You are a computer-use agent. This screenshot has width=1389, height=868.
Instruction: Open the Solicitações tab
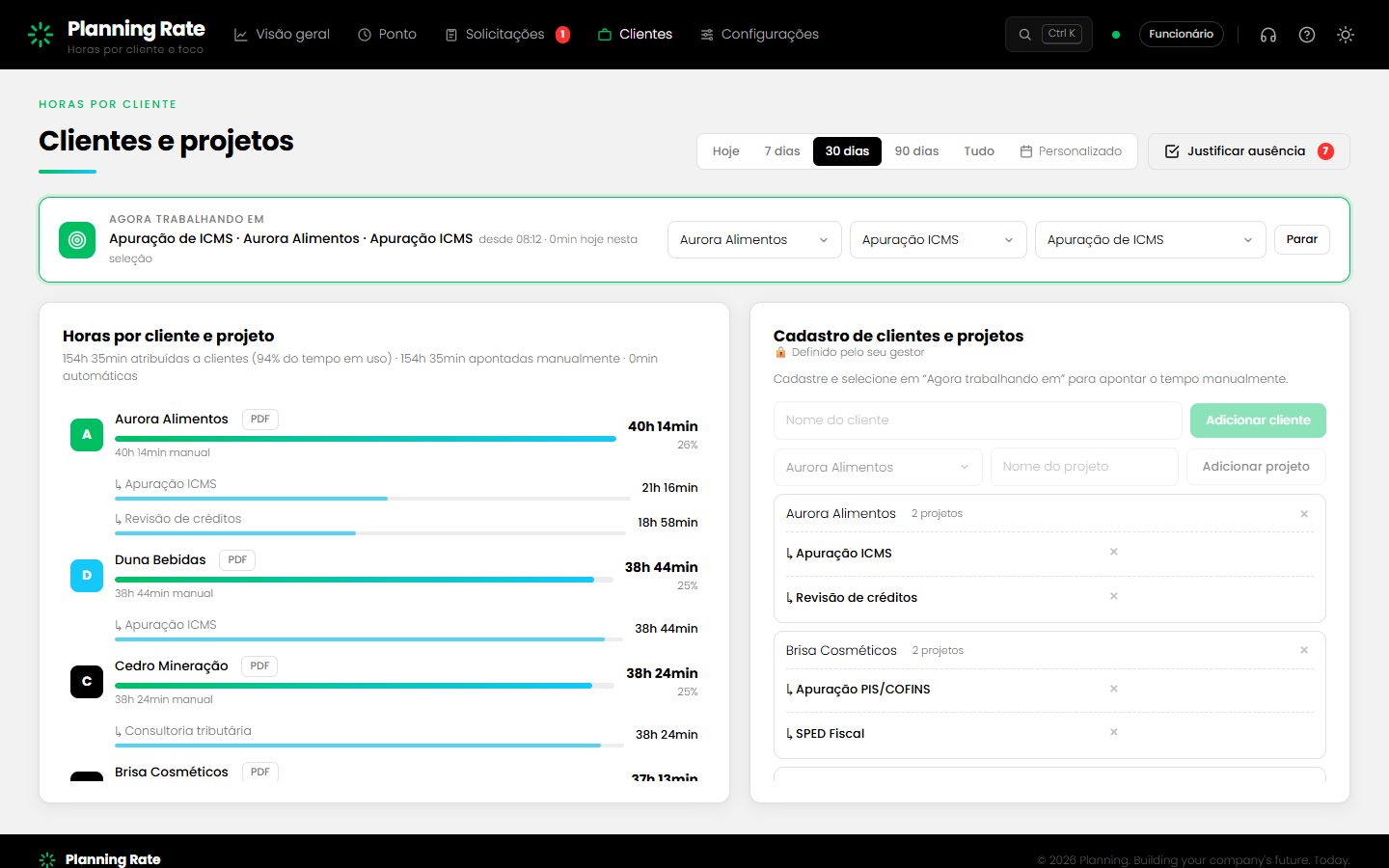coord(507,34)
